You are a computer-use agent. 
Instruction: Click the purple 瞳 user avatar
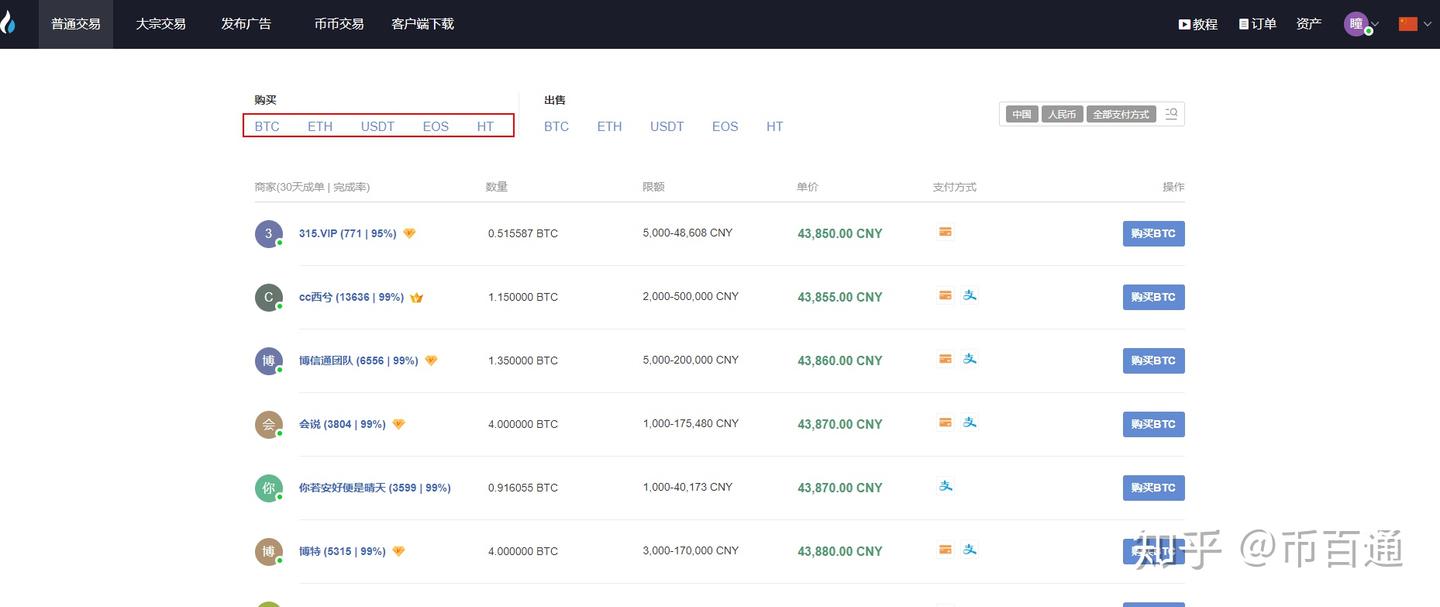(x=1356, y=24)
